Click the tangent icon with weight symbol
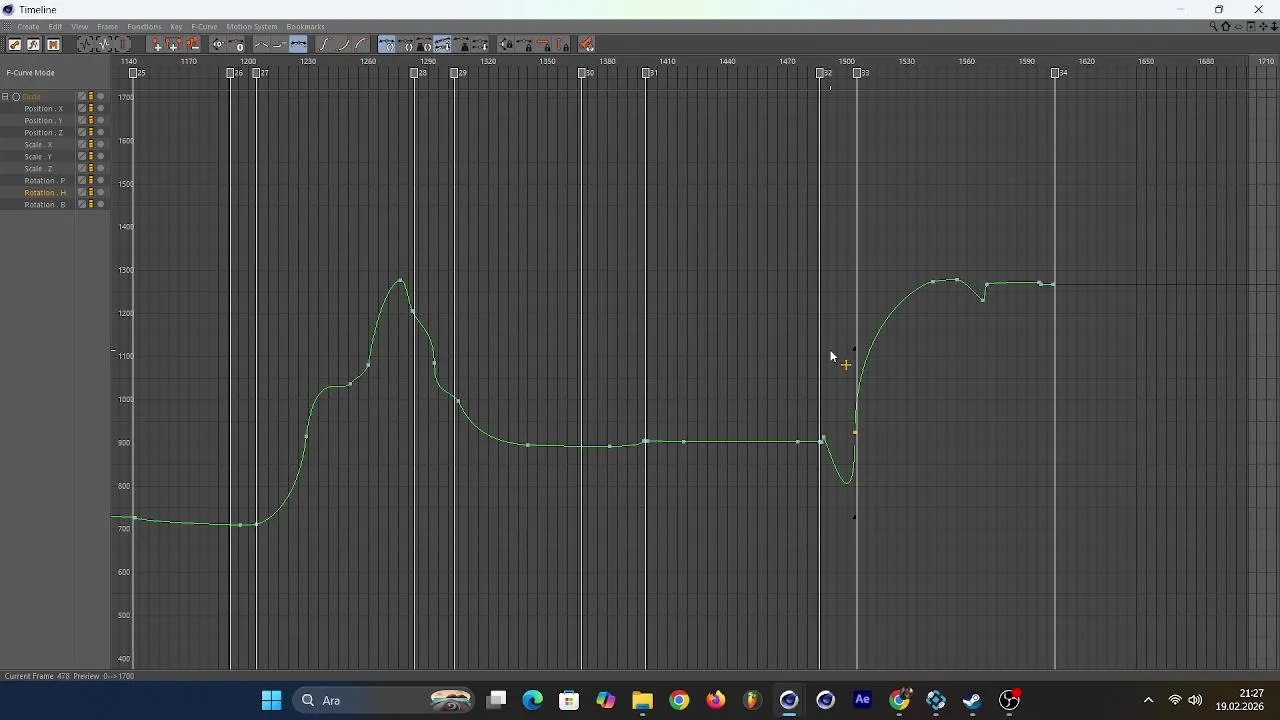Image resolution: width=1280 pixels, height=720 pixels. coord(462,45)
